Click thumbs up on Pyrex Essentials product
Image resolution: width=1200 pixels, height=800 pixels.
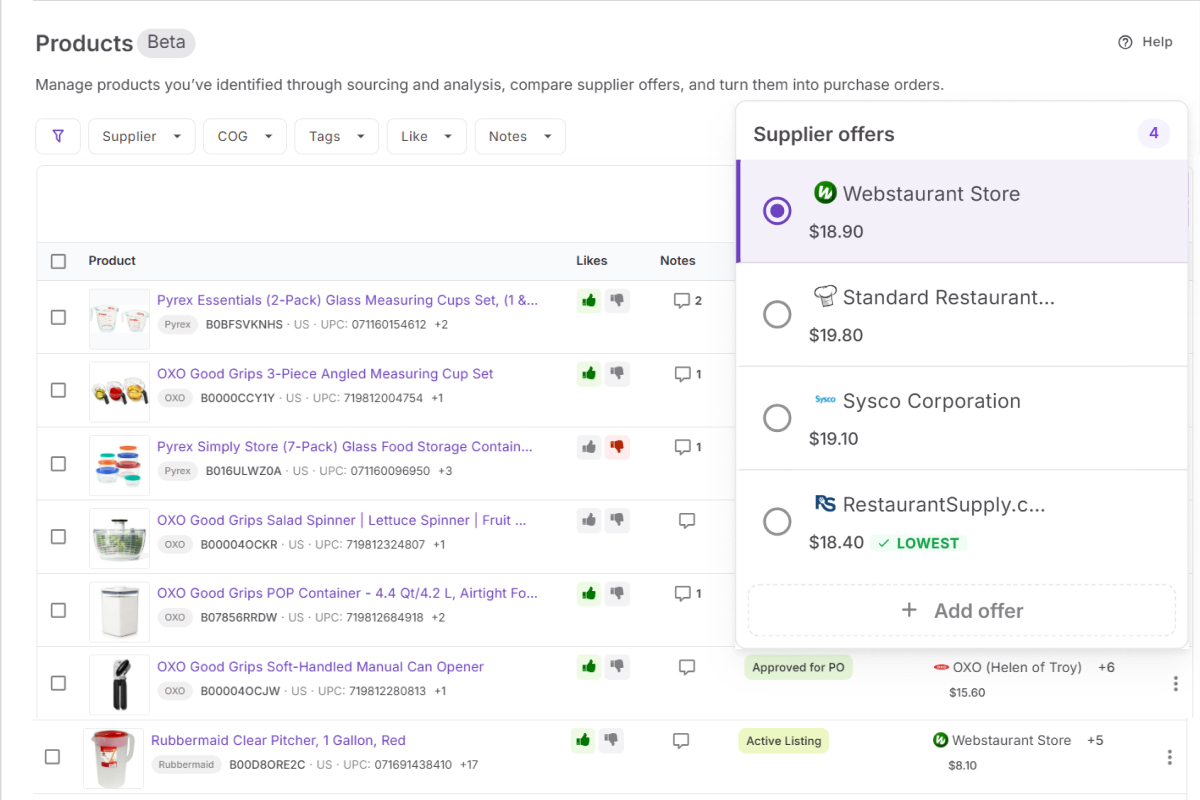click(589, 300)
